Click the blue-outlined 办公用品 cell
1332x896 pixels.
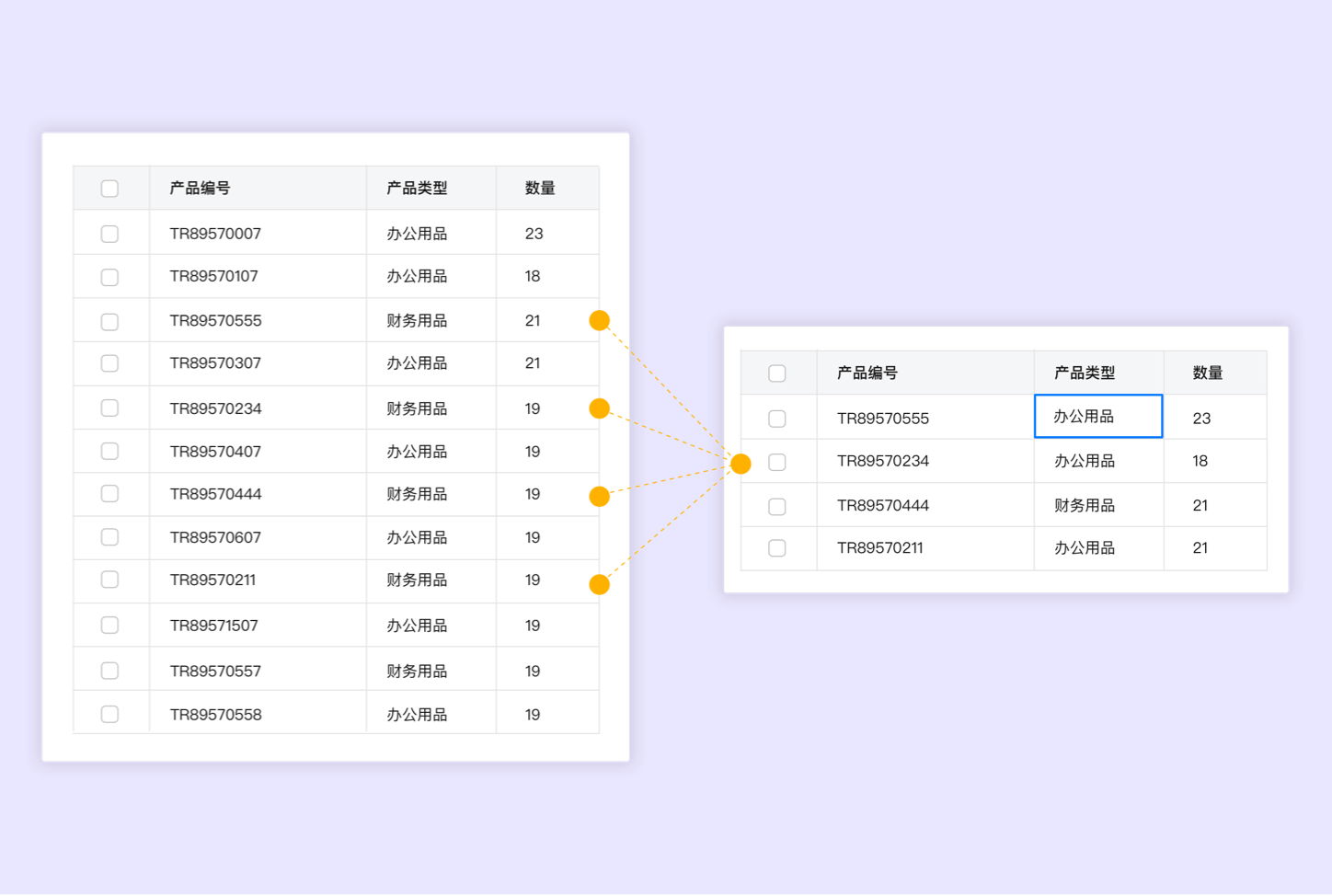click(x=1098, y=417)
